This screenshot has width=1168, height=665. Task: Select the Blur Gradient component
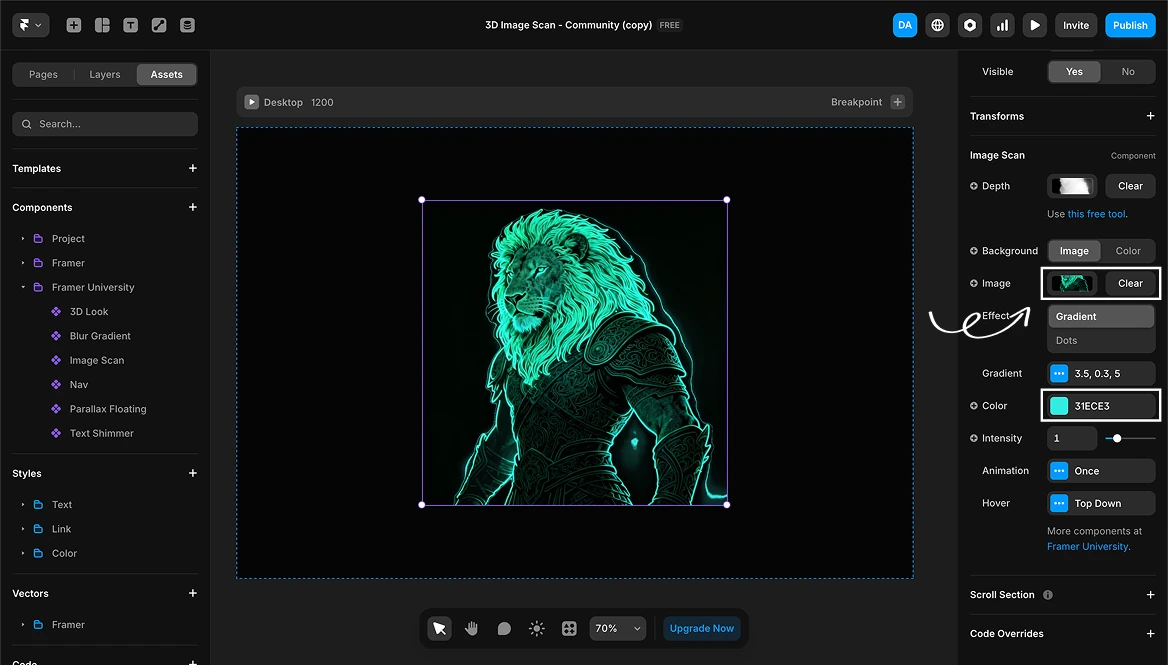point(100,336)
